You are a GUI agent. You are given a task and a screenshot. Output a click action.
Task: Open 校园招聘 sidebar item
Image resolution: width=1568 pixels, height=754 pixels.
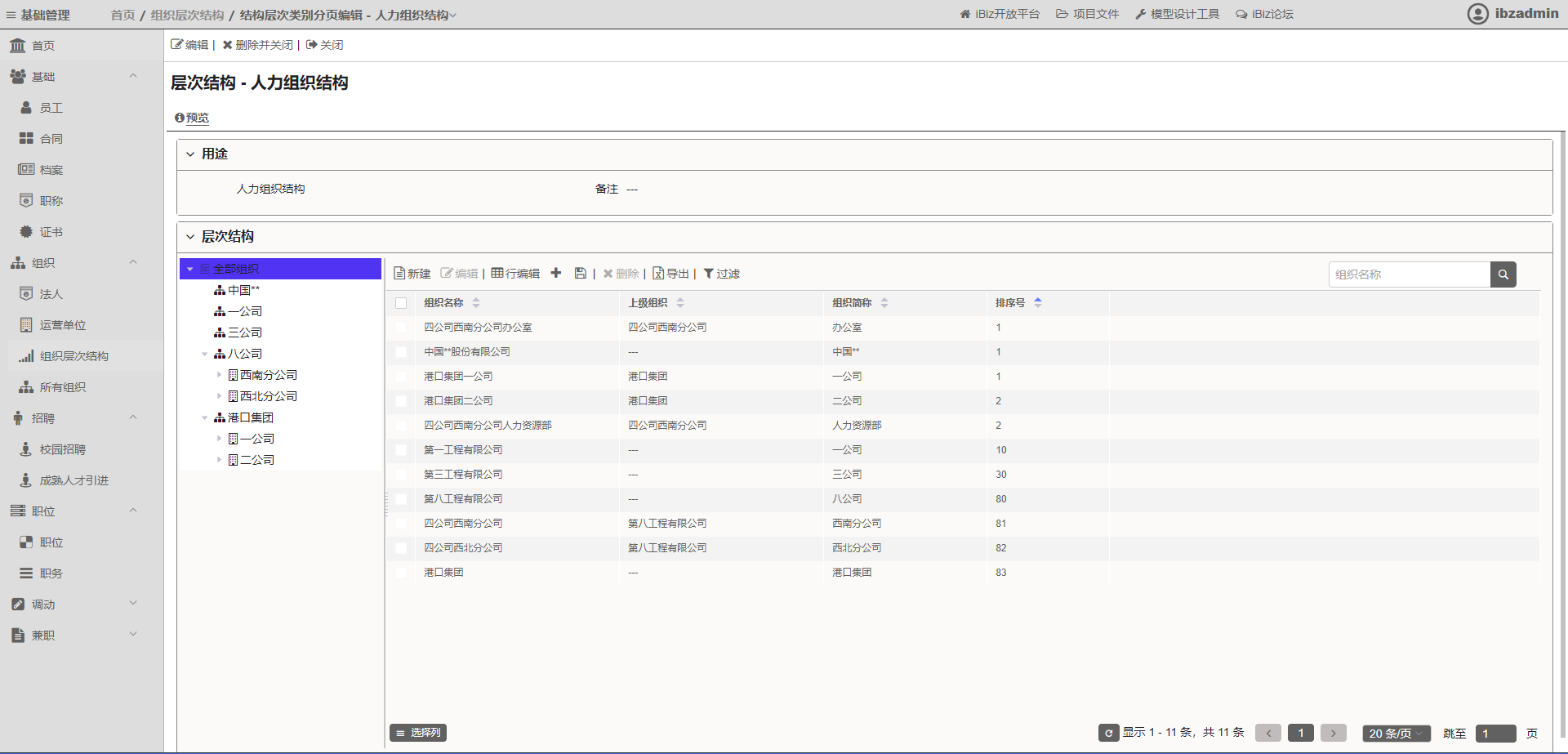(63, 449)
